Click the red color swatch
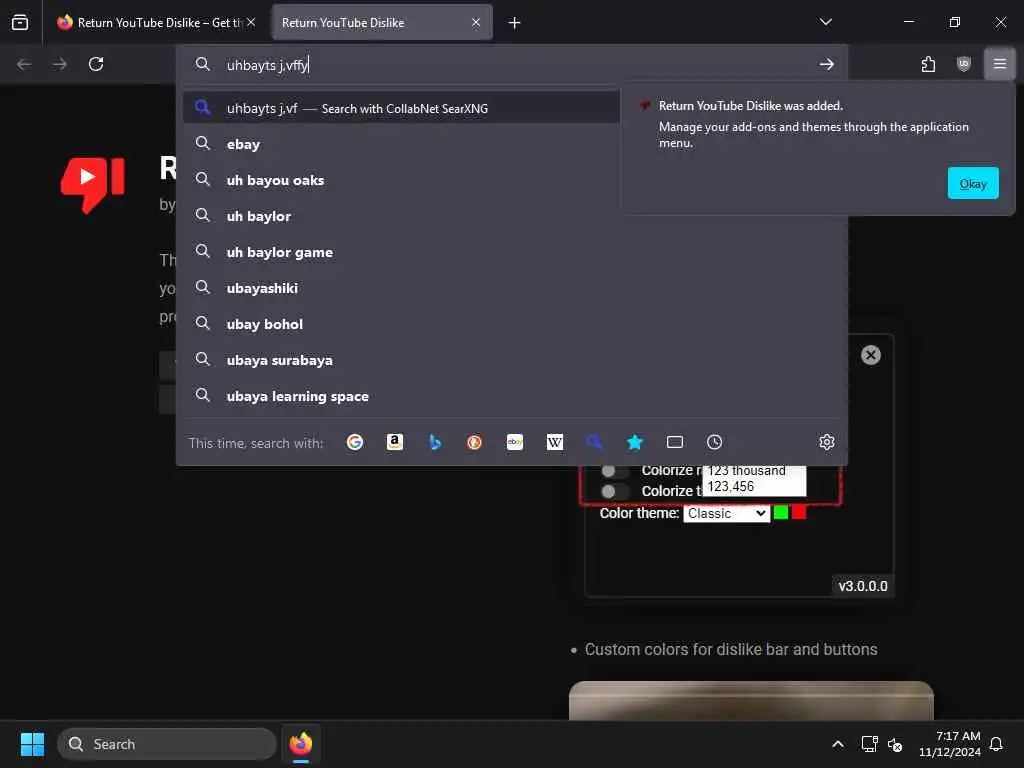The height and width of the screenshot is (768, 1024). coord(799,513)
